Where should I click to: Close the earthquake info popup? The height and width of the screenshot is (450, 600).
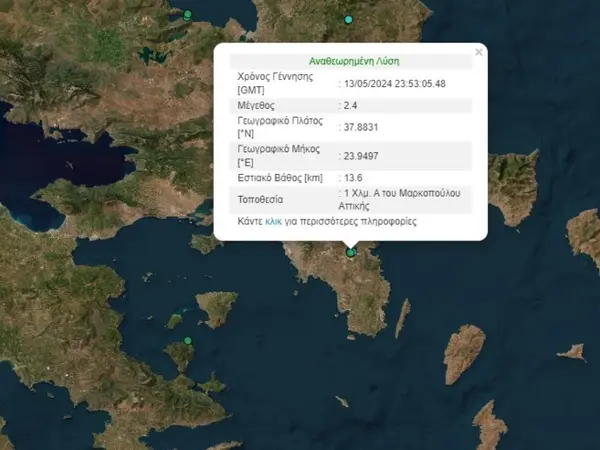pyautogui.click(x=478, y=51)
